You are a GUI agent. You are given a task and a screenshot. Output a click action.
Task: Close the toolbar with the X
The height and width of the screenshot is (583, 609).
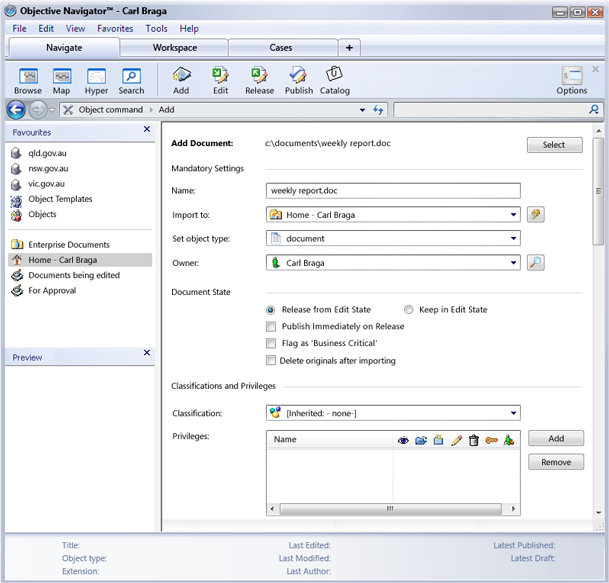(595, 69)
